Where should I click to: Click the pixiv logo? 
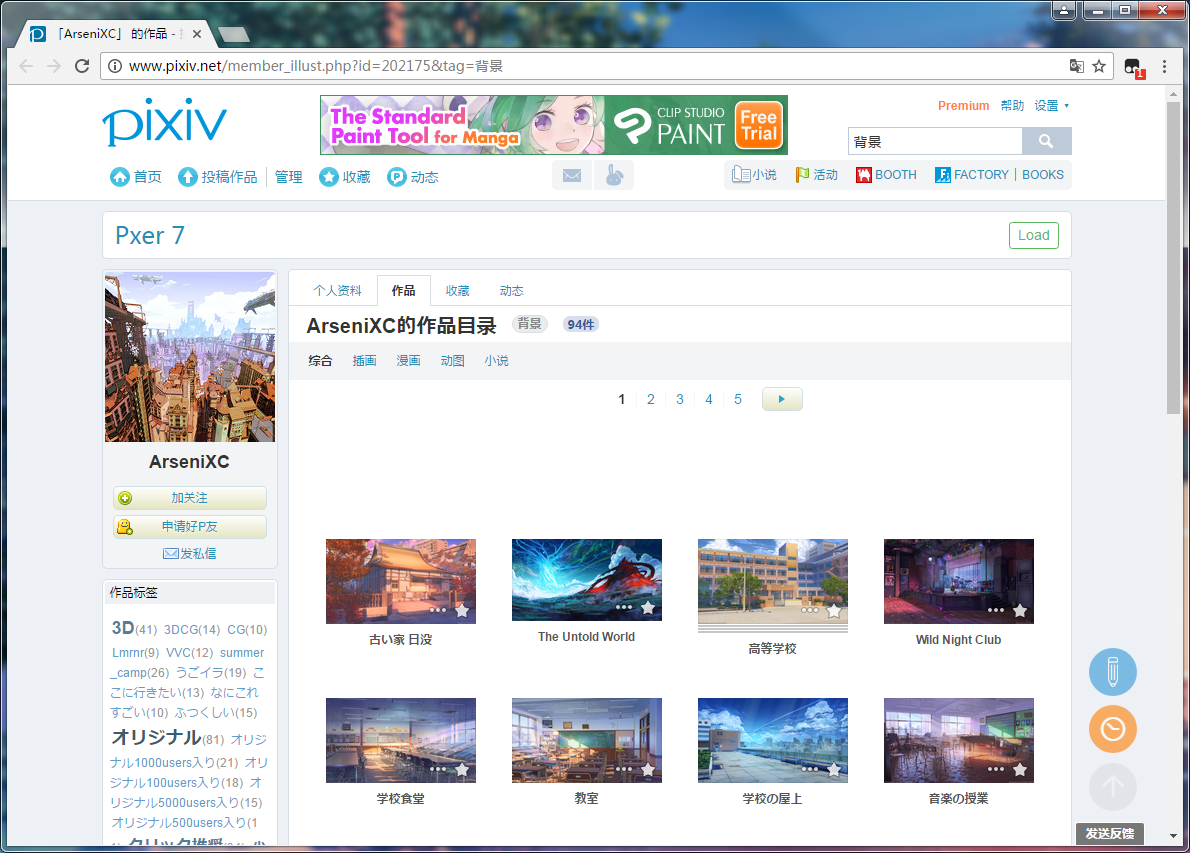[165, 121]
